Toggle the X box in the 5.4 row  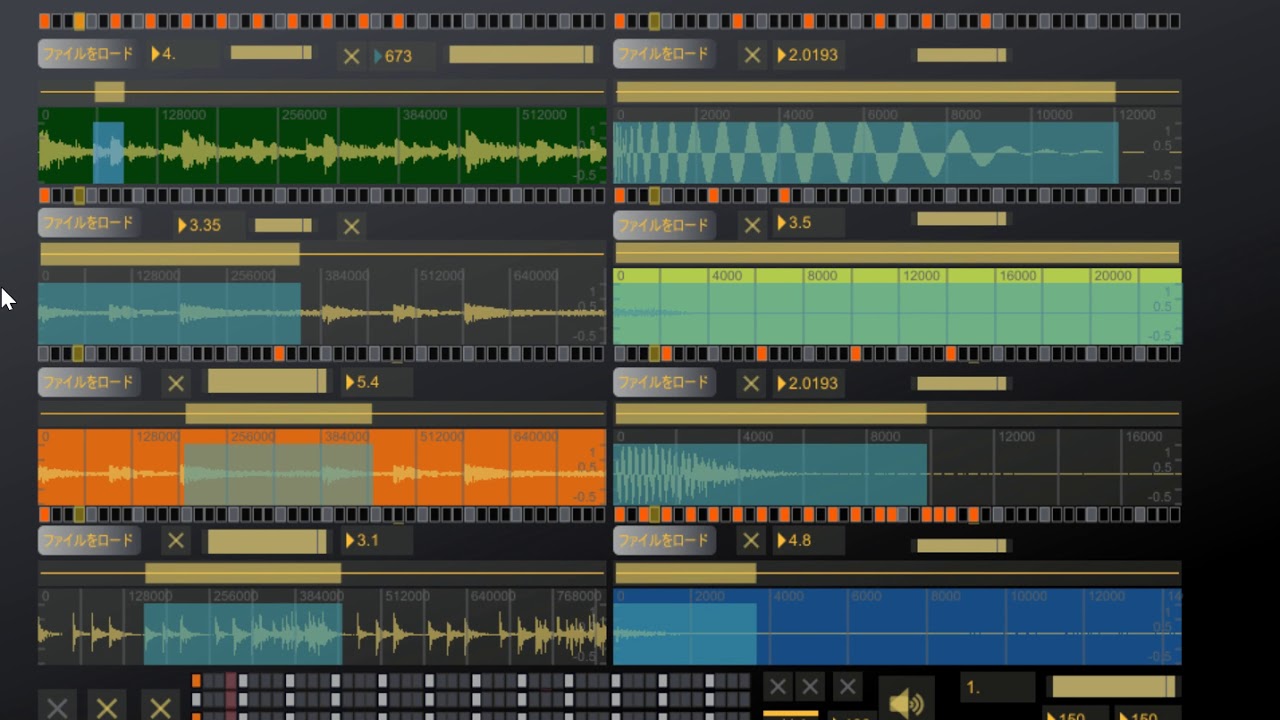pyautogui.click(x=176, y=382)
